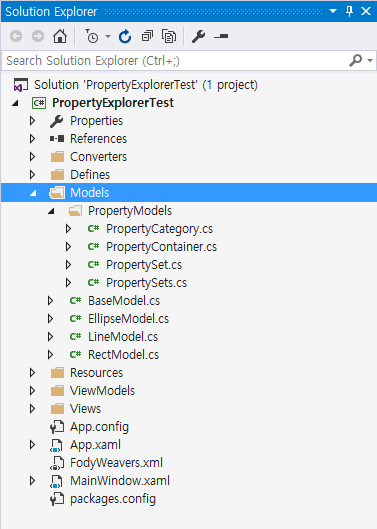The width and height of the screenshot is (377, 529).
Task: Select the App.config file name
Action: tap(99, 427)
